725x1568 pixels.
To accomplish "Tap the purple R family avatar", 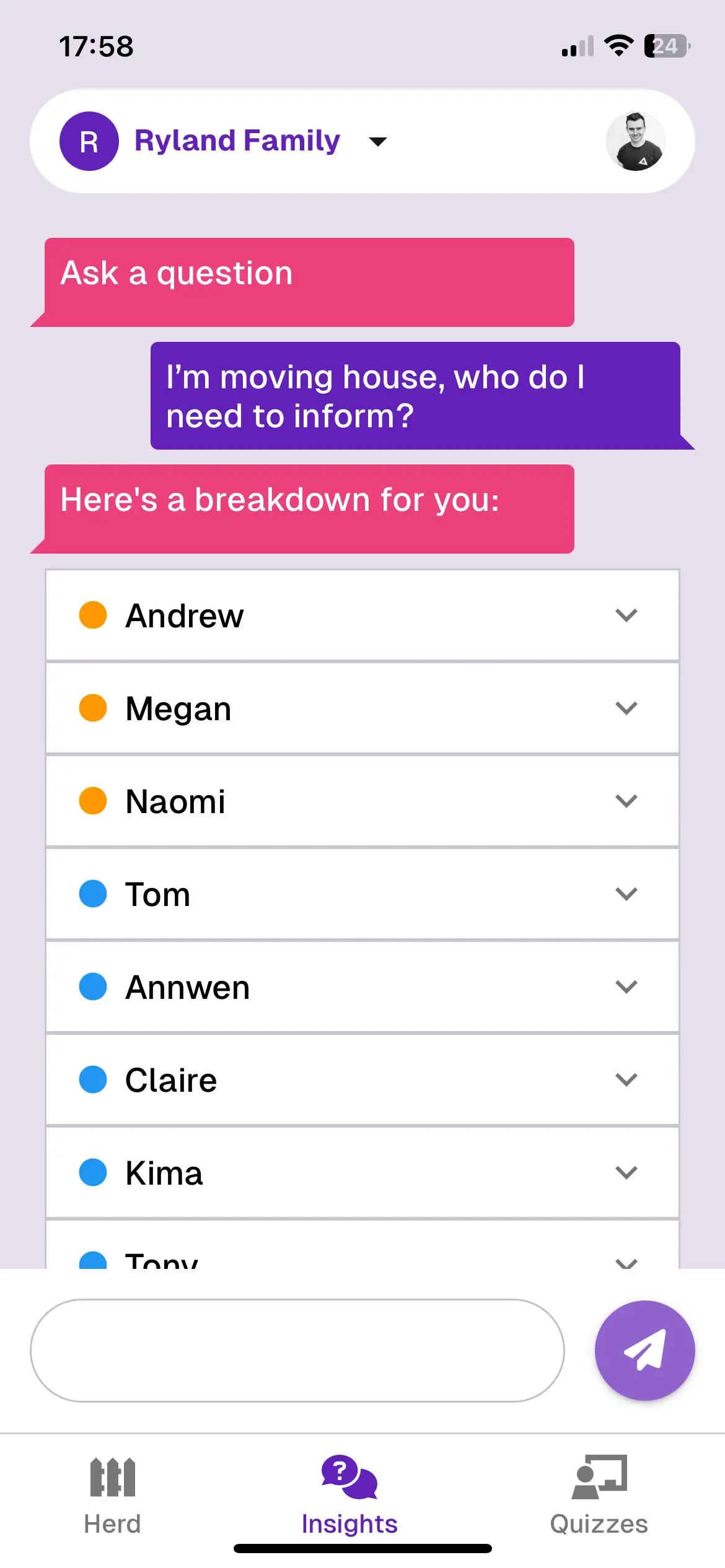I will pos(89,141).
